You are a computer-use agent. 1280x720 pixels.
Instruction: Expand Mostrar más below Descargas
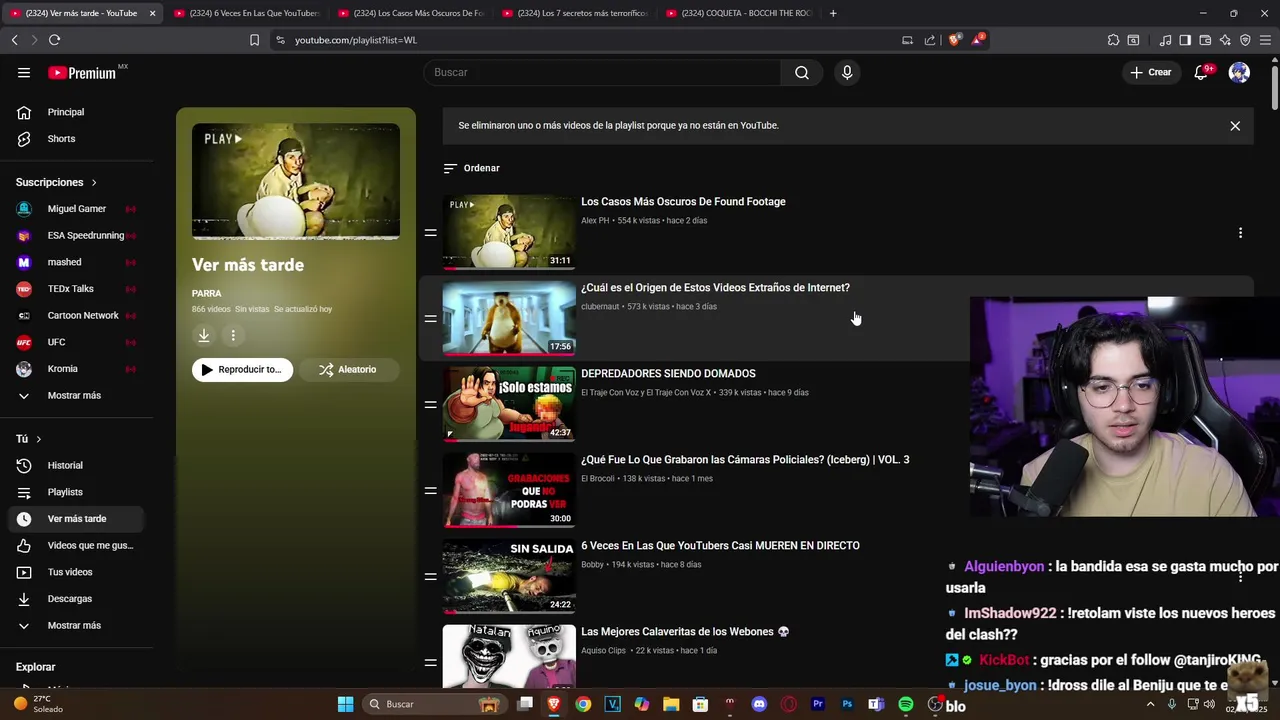click(72, 625)
